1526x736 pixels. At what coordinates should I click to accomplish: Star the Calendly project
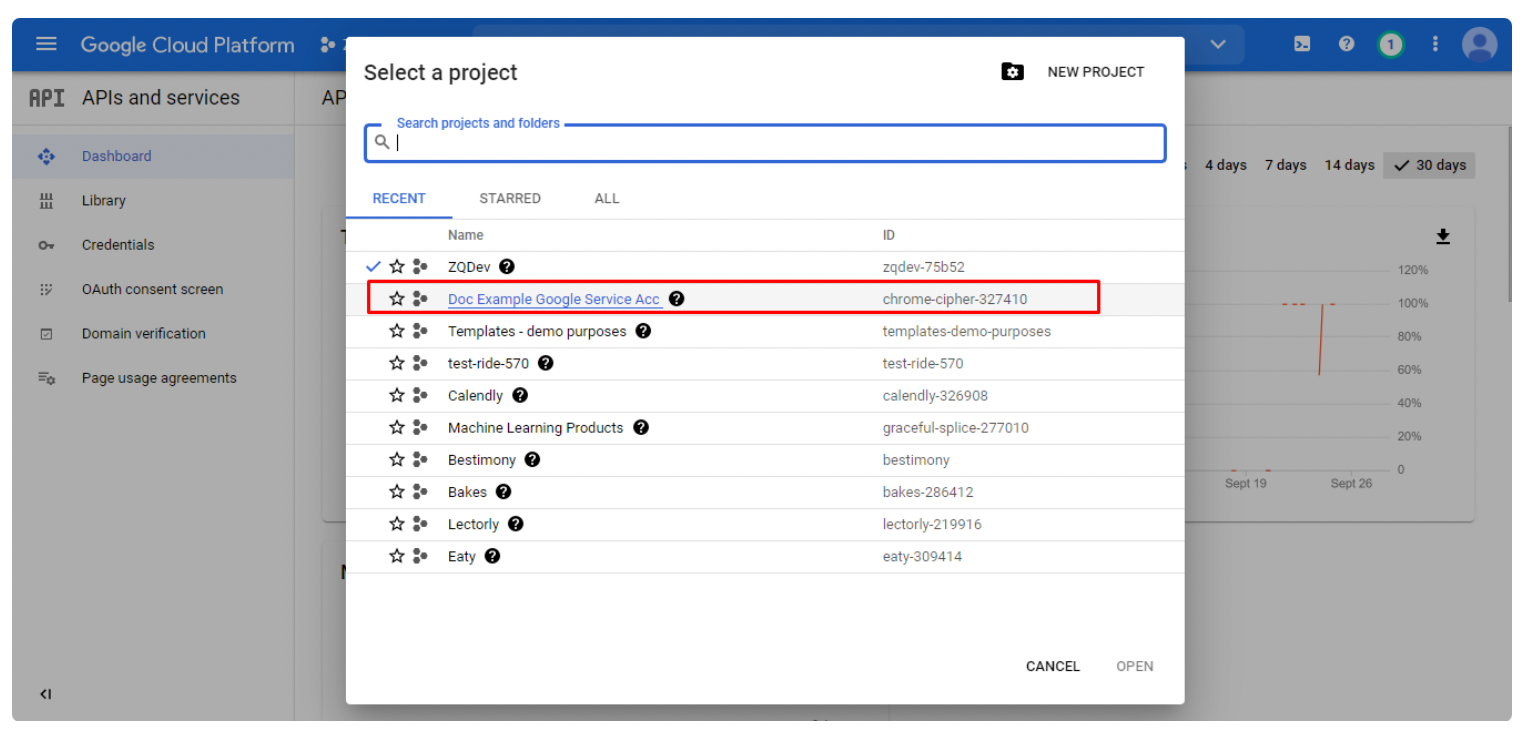point(397,395)
